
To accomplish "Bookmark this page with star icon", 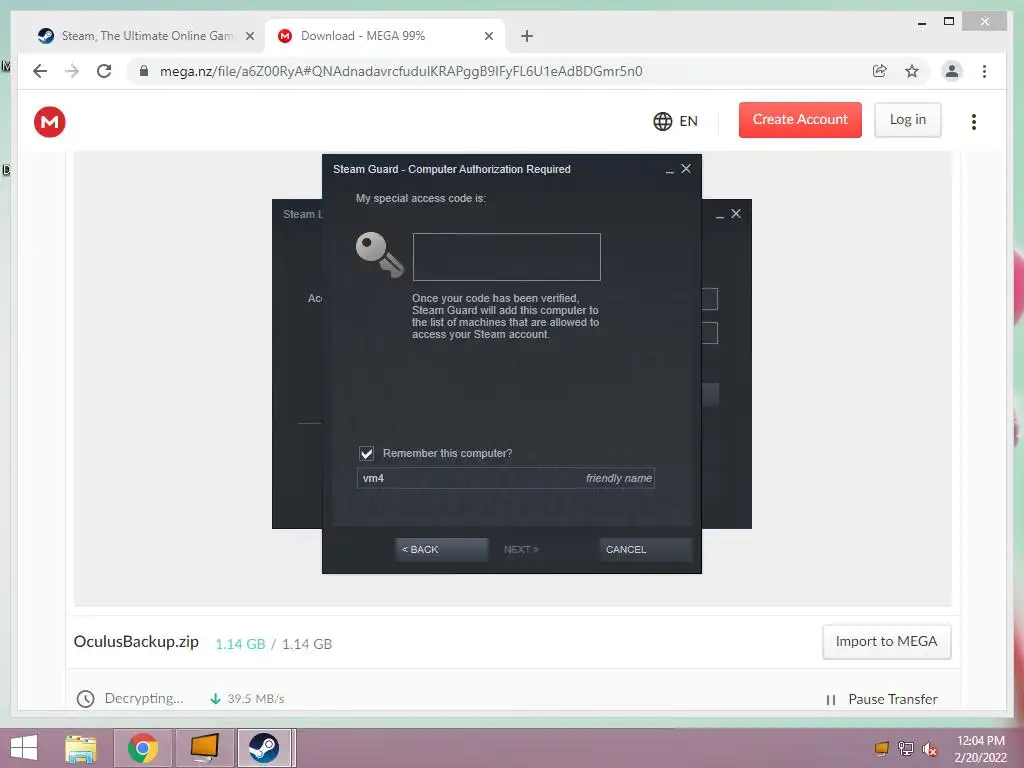I will pos(912,71).
